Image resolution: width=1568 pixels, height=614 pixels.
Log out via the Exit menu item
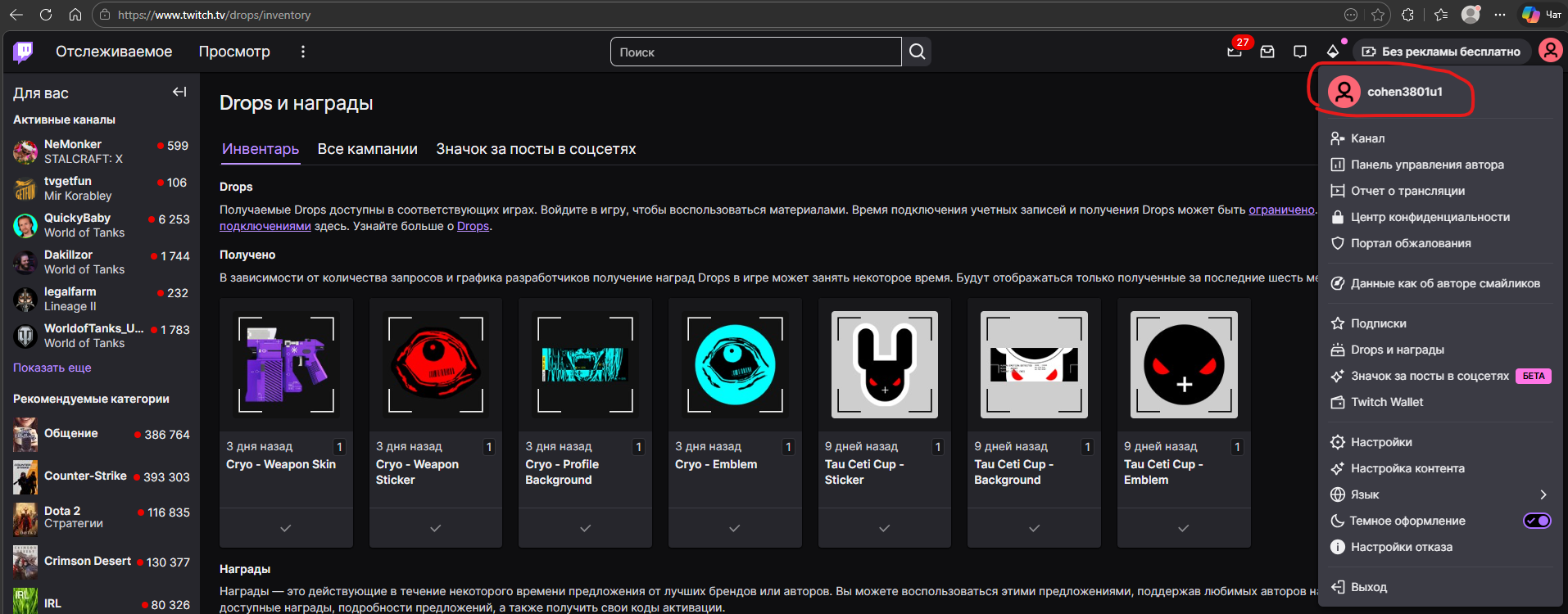point(1368,587)
